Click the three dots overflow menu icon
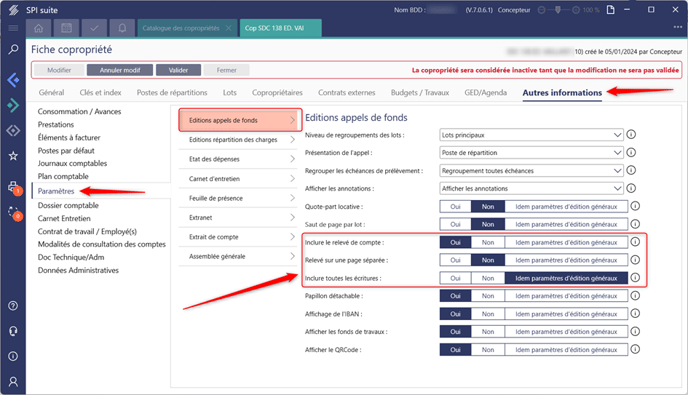 [x=678, y=27]
